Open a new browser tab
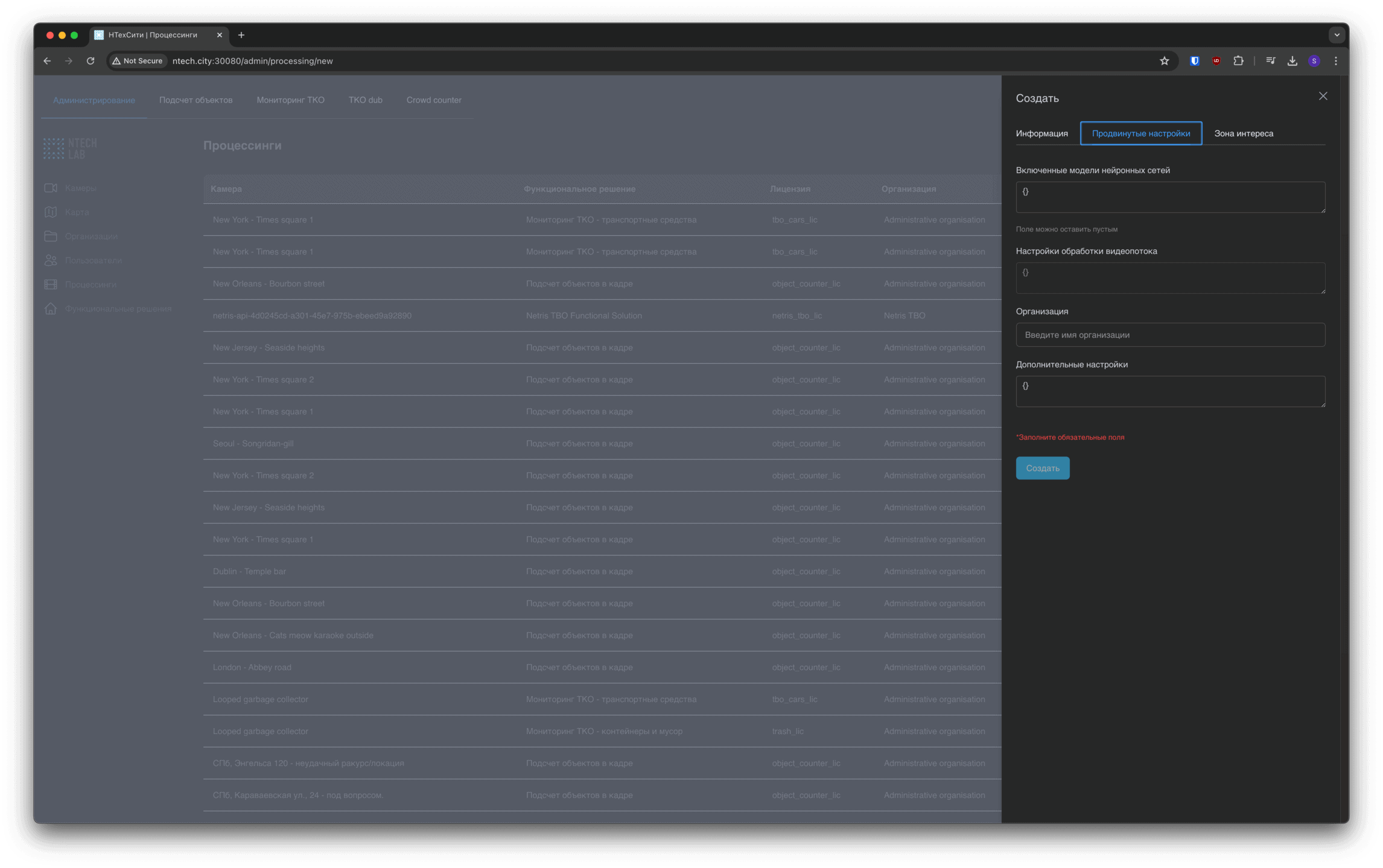1383x868 pixels. pos(241,35)
